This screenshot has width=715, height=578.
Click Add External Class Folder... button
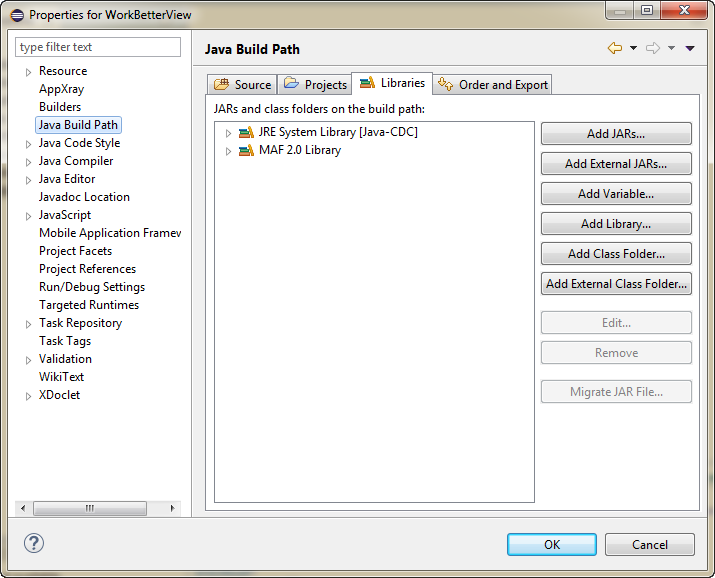(616, 284)
